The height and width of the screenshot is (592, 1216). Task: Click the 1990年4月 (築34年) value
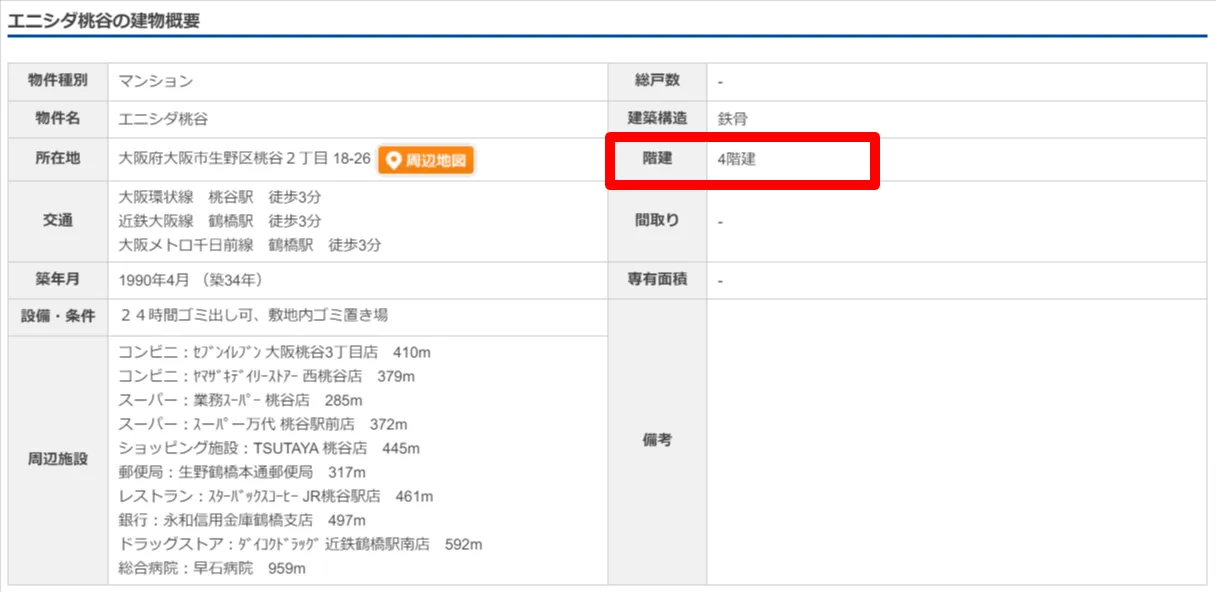pyautogui.click(x=190, y=280)
